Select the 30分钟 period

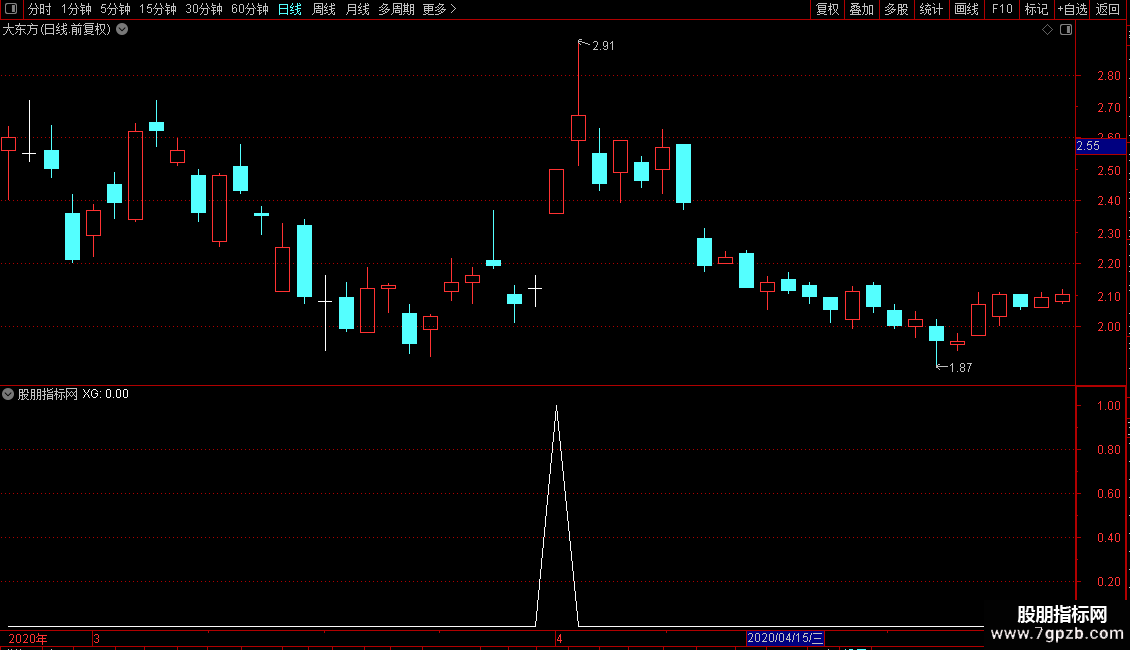[x=204, y=9]
